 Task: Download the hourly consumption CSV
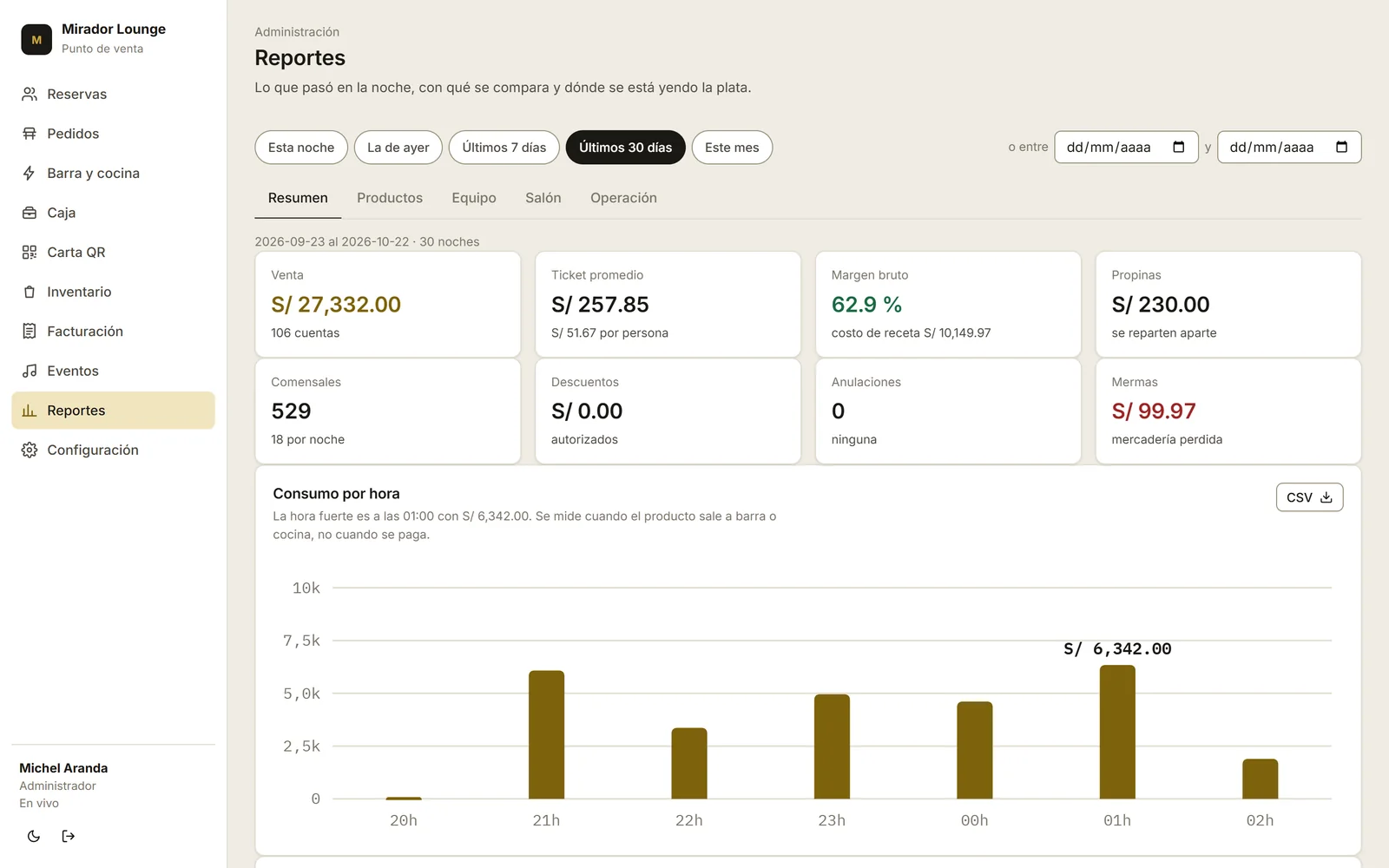pos(1309,497)
